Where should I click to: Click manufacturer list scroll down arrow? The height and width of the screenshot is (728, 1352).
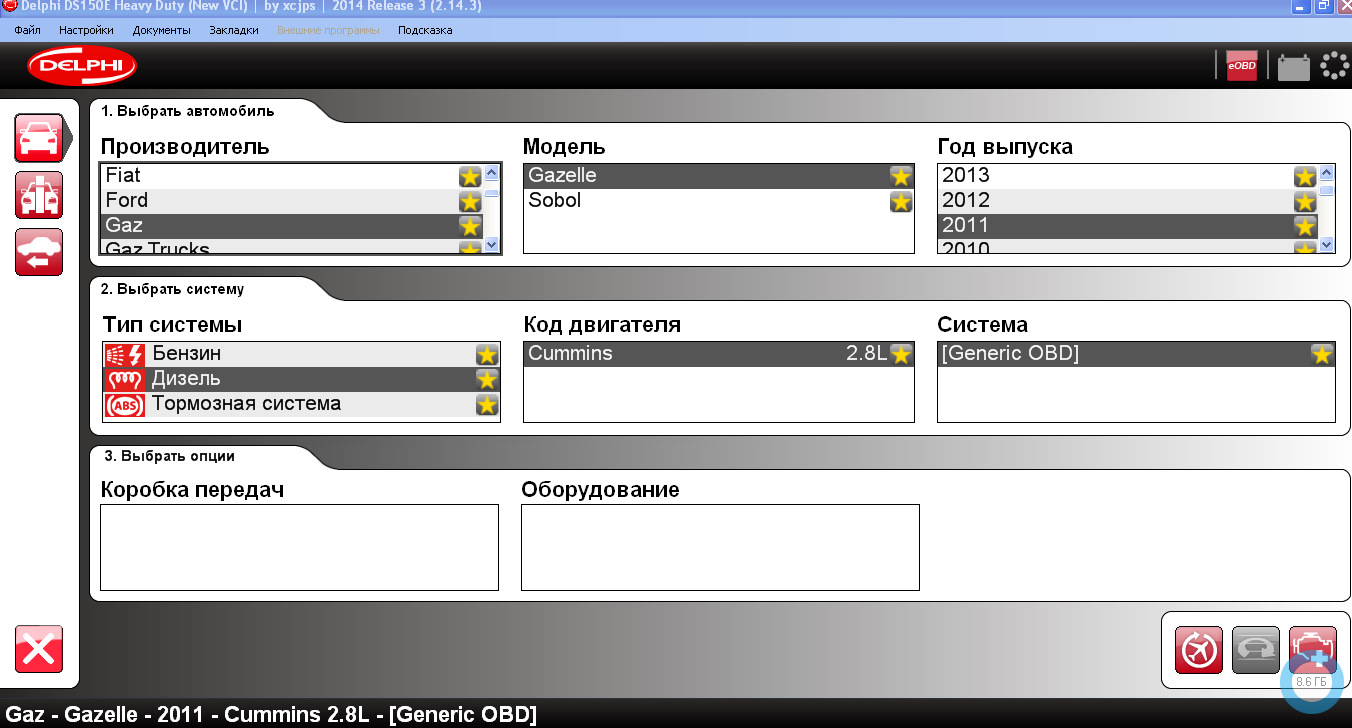click(x=491, y=244)
